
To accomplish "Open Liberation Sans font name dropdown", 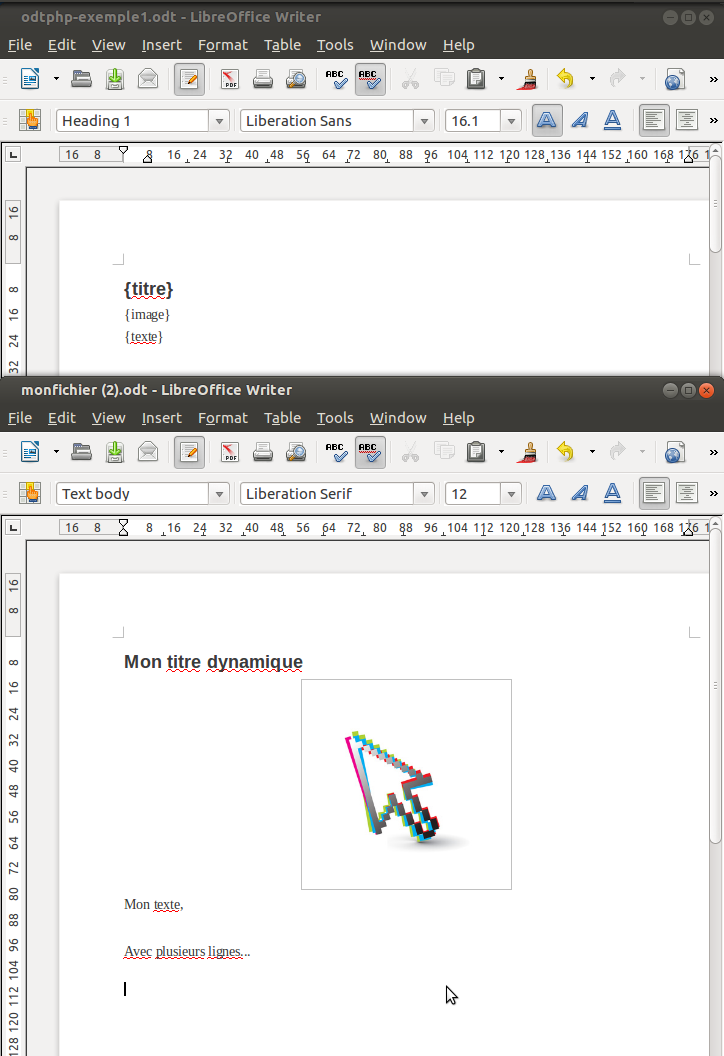I will [x=424, y=121].
